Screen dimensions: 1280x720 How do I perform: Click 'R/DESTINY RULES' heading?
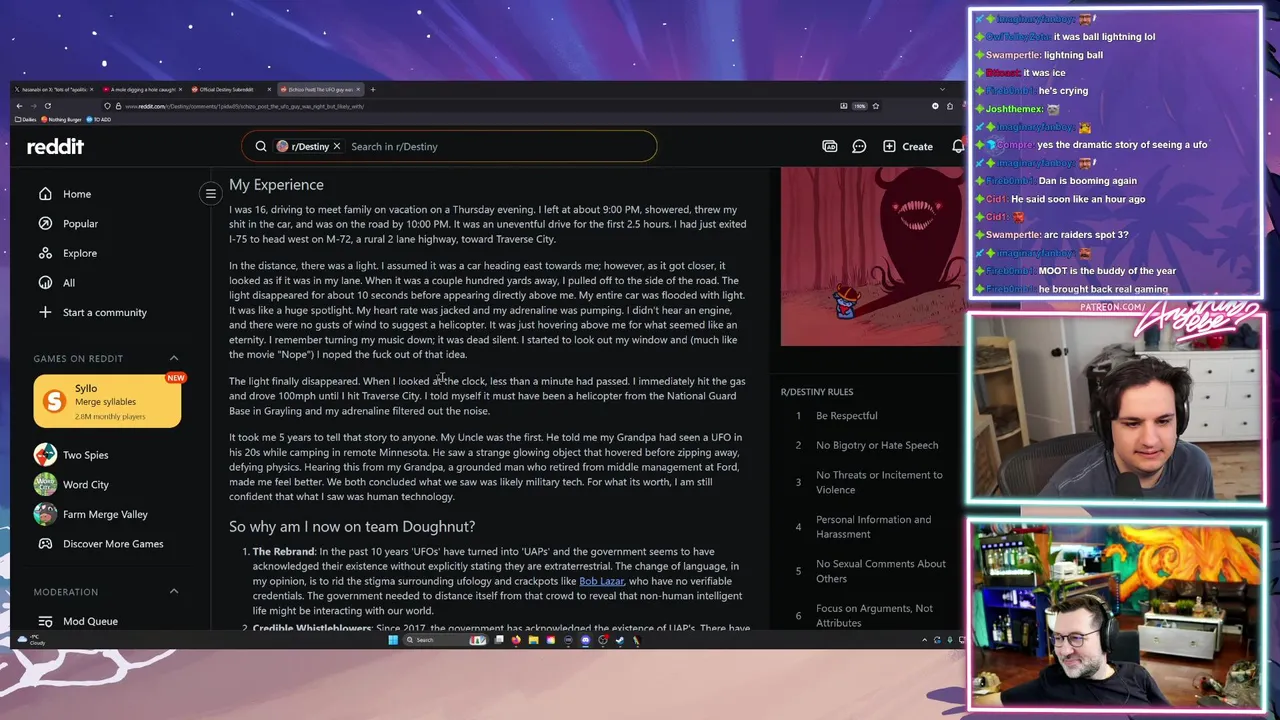pos(817,392)
